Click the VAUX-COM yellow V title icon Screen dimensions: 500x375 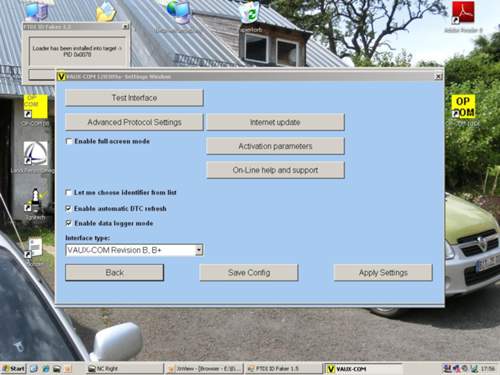point(61,77)
